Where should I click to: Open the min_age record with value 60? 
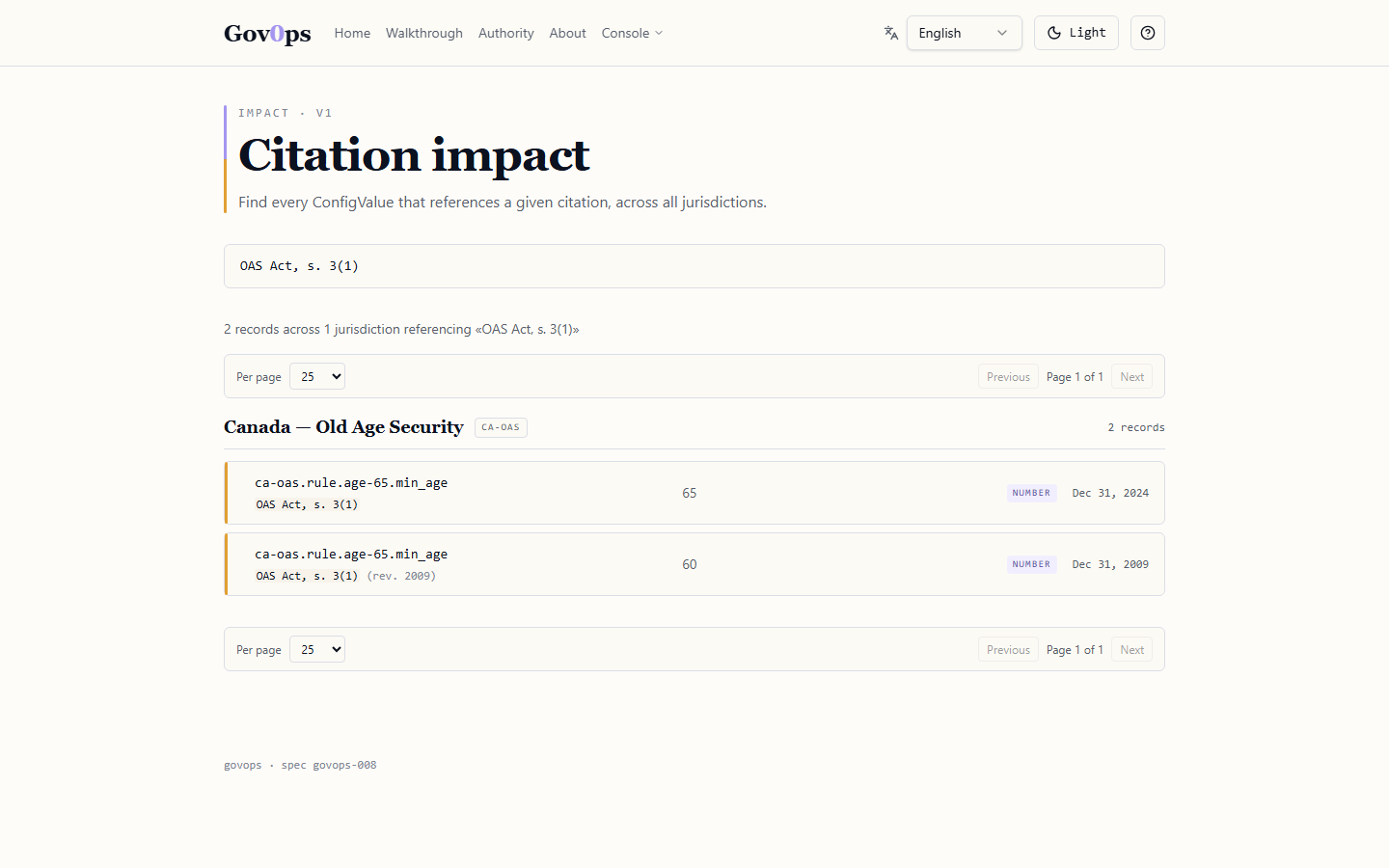(694, 564)
